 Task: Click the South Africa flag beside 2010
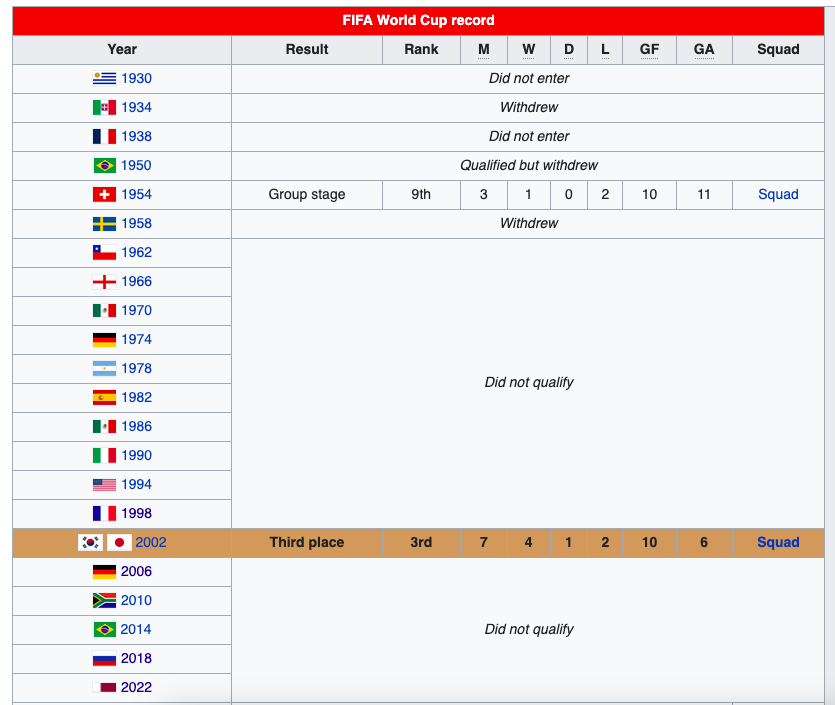(x=104, y=600)
